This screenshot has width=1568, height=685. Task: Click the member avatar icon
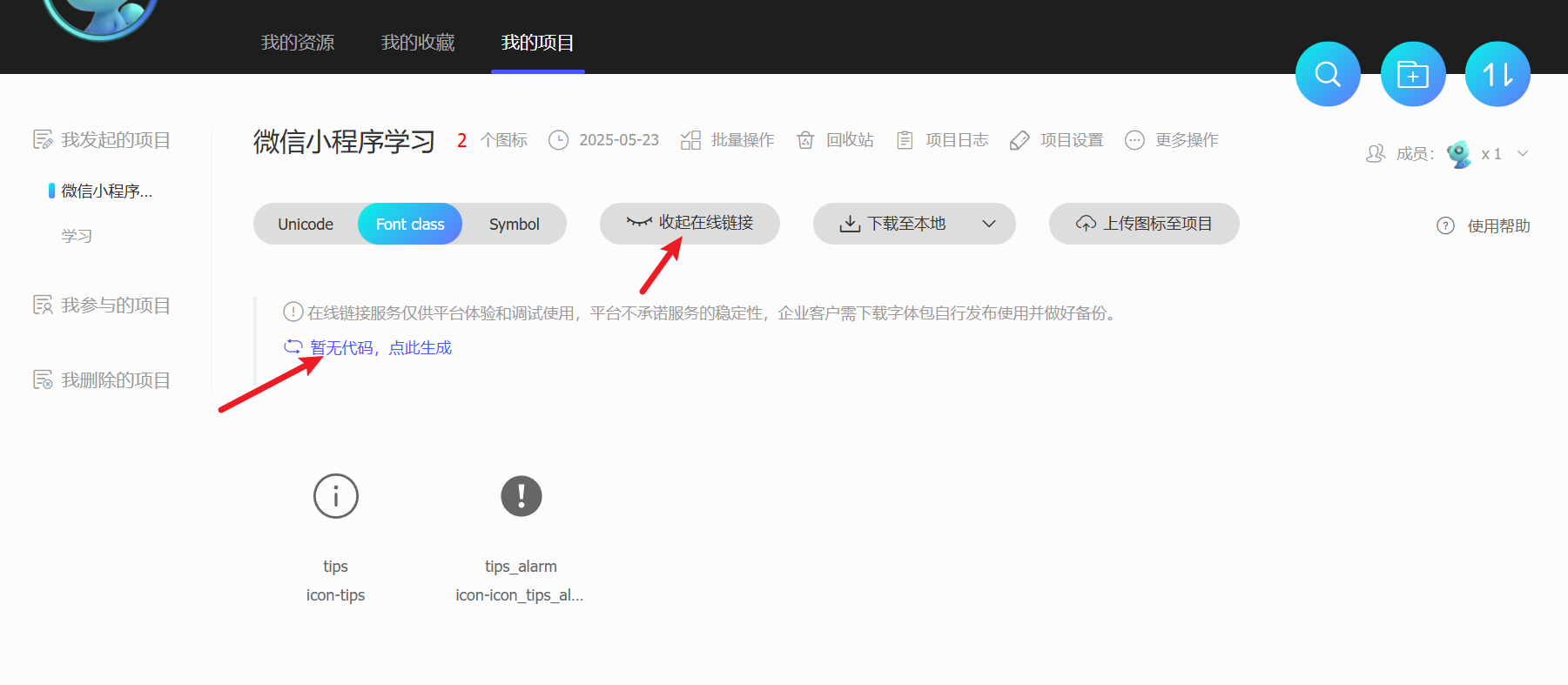click(x=1459, y=154)
